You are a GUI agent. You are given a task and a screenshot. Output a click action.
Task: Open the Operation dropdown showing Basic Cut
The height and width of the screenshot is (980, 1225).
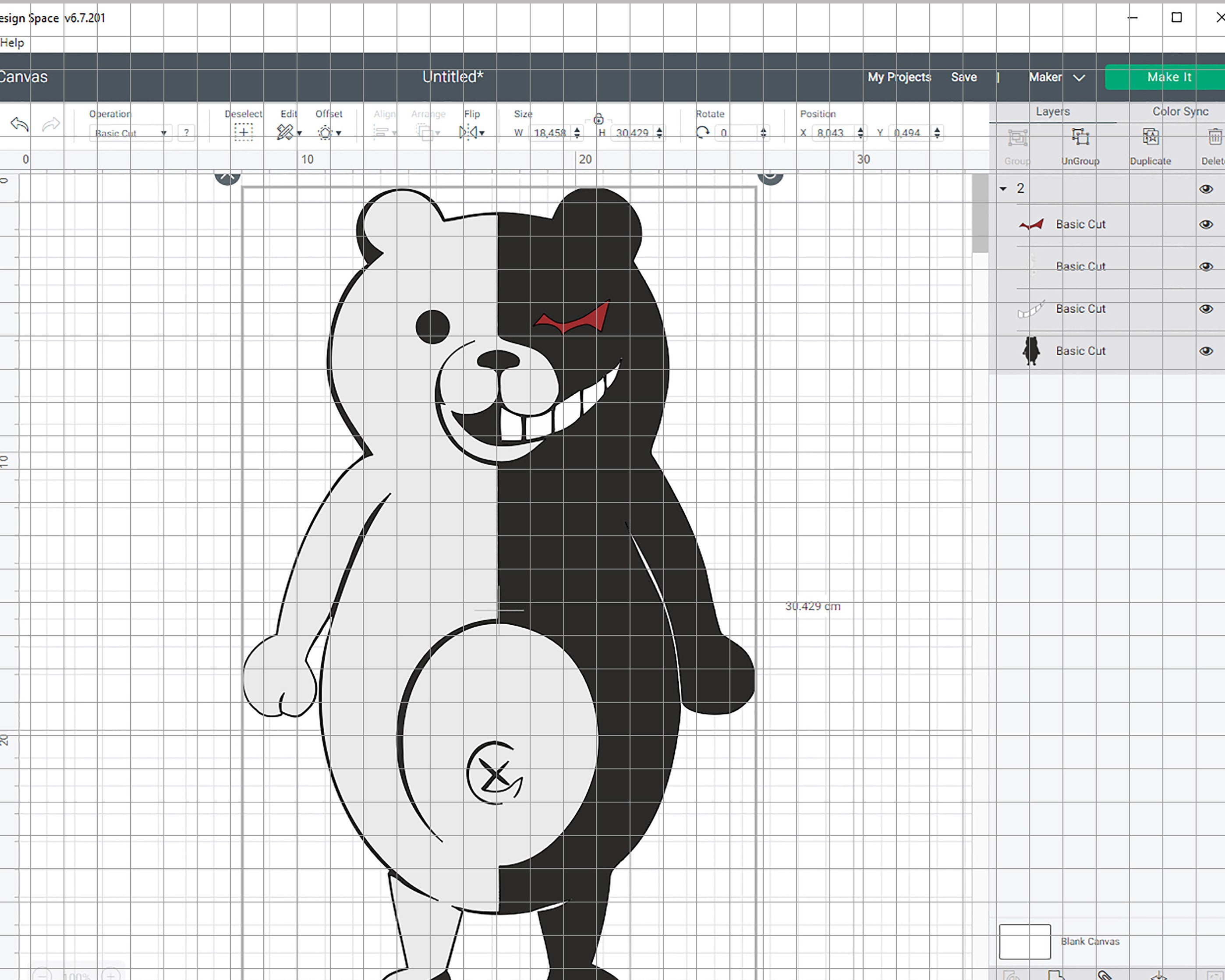(130, 133)
